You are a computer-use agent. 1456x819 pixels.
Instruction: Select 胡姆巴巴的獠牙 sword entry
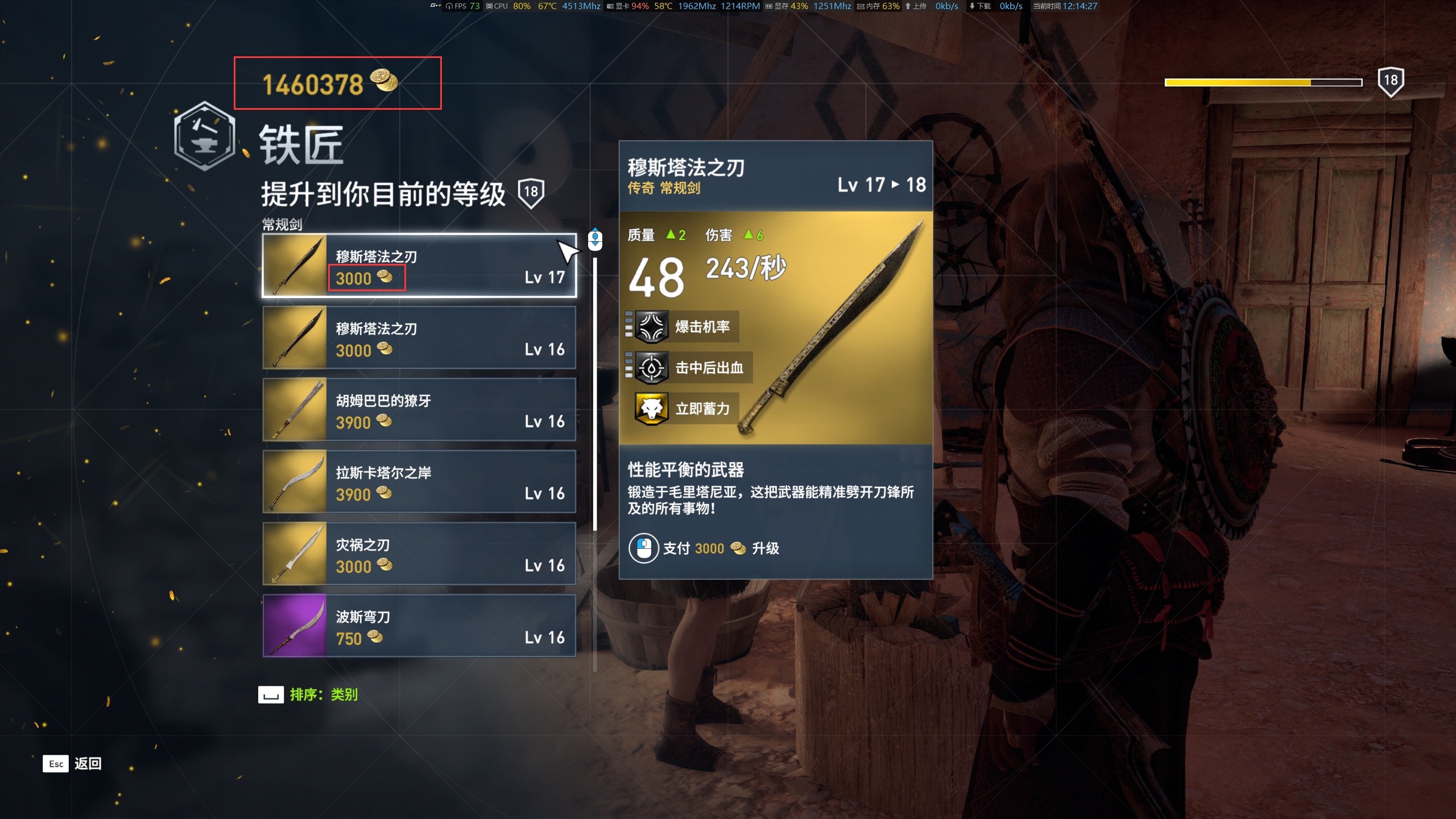419,409
